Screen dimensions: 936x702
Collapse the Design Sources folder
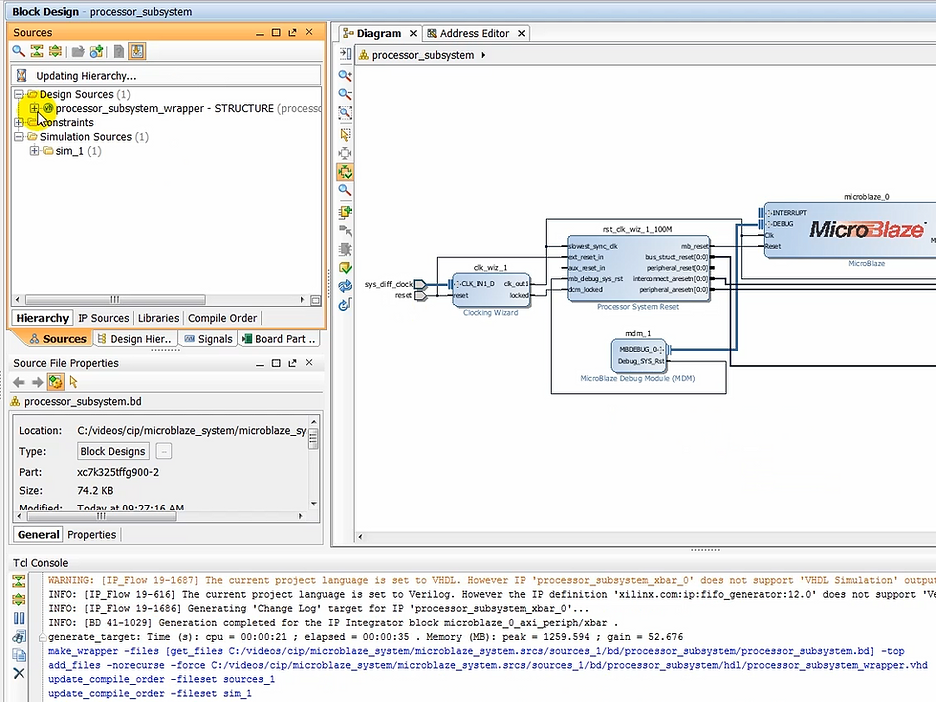[18, 94]
